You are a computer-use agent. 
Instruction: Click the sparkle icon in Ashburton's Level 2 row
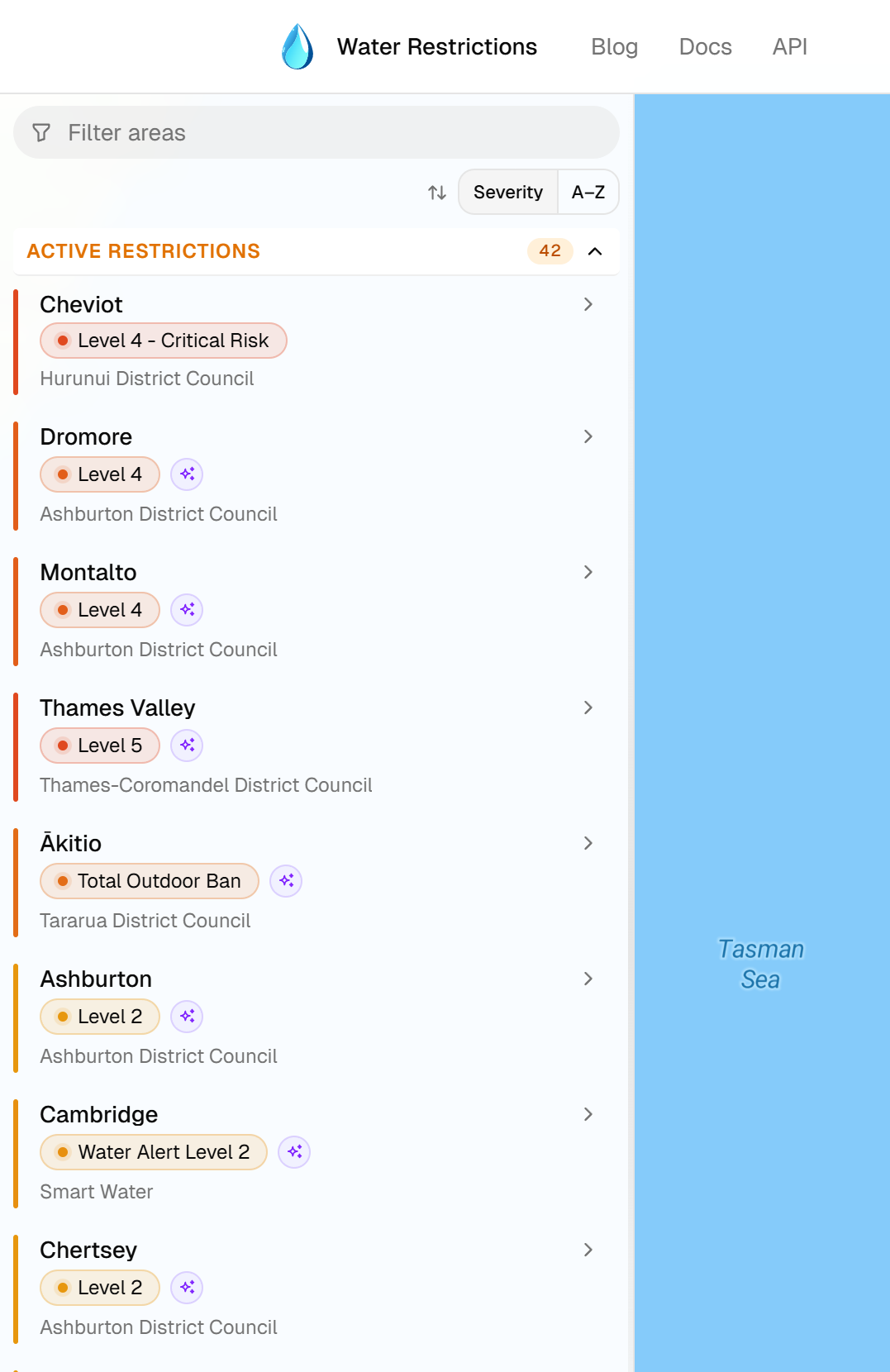click(187, 1017)
